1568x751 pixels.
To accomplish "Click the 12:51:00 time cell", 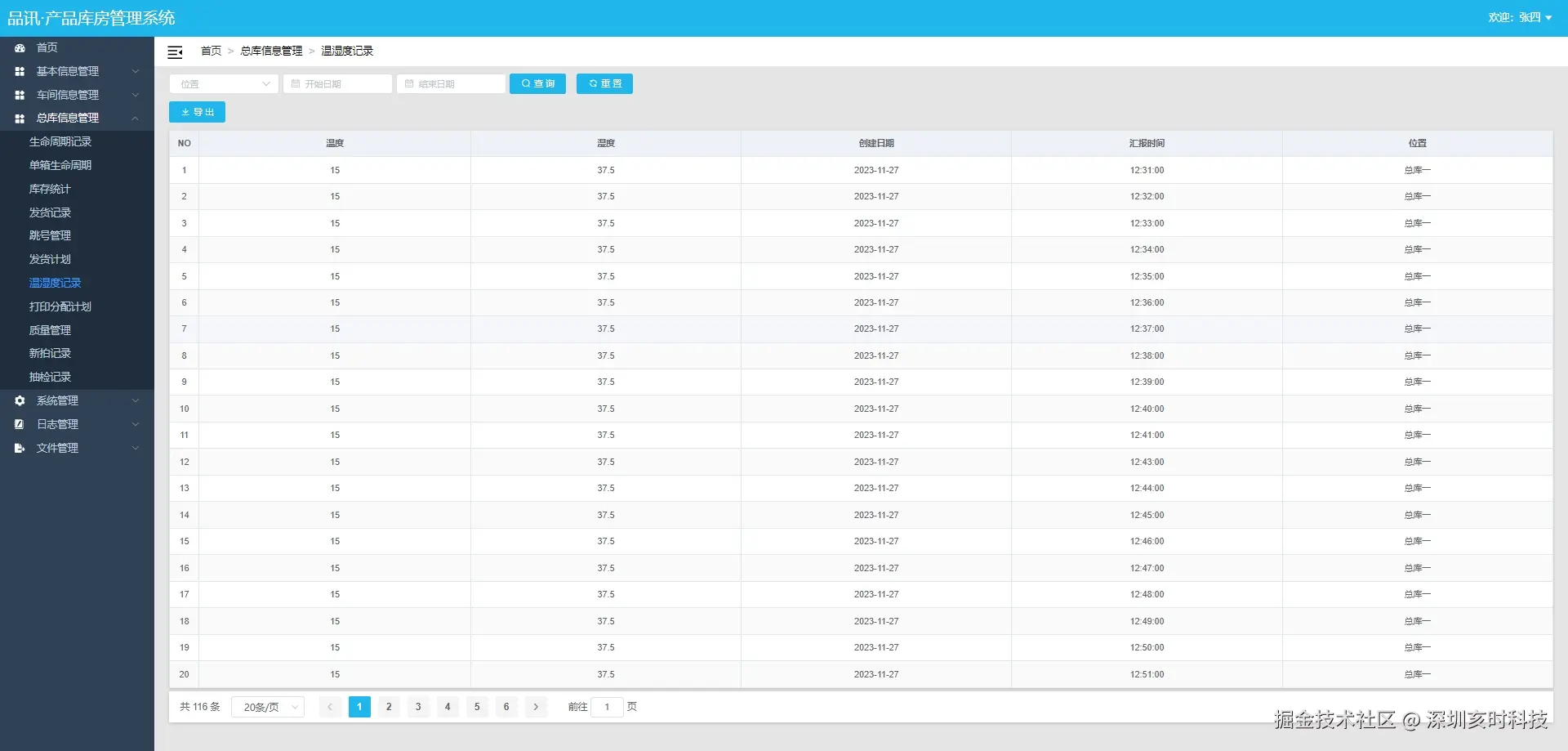I will point(1147,675).
